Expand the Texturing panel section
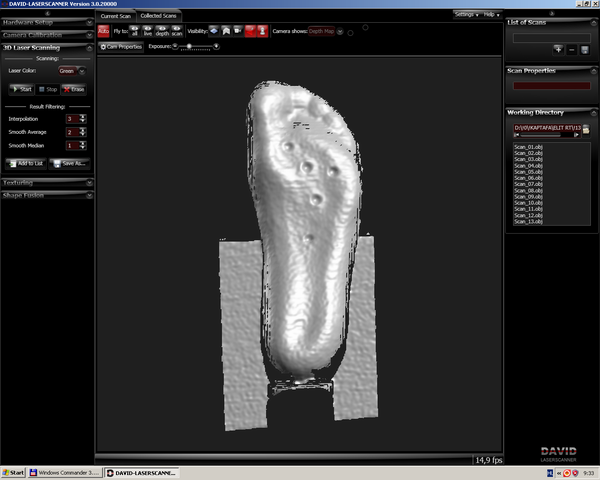 47,183
